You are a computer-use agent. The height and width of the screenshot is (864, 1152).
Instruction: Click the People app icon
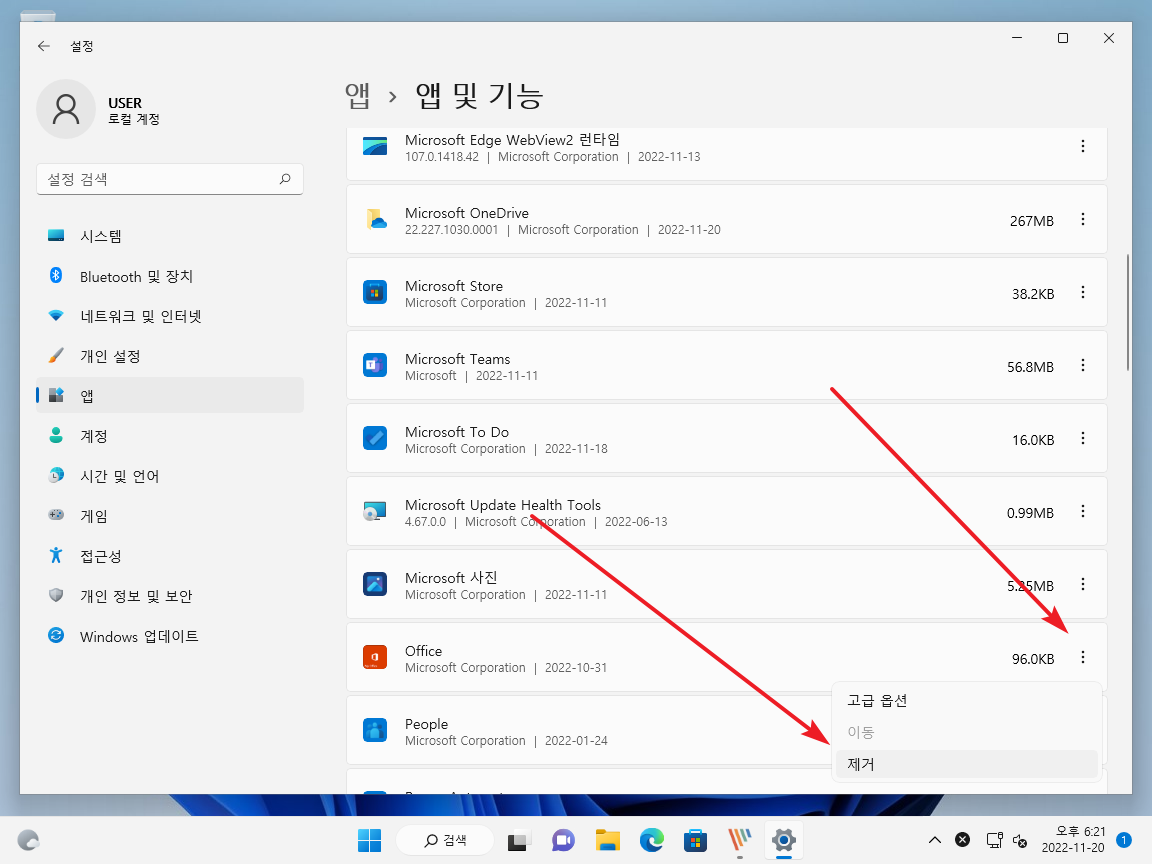click(375, 730)
